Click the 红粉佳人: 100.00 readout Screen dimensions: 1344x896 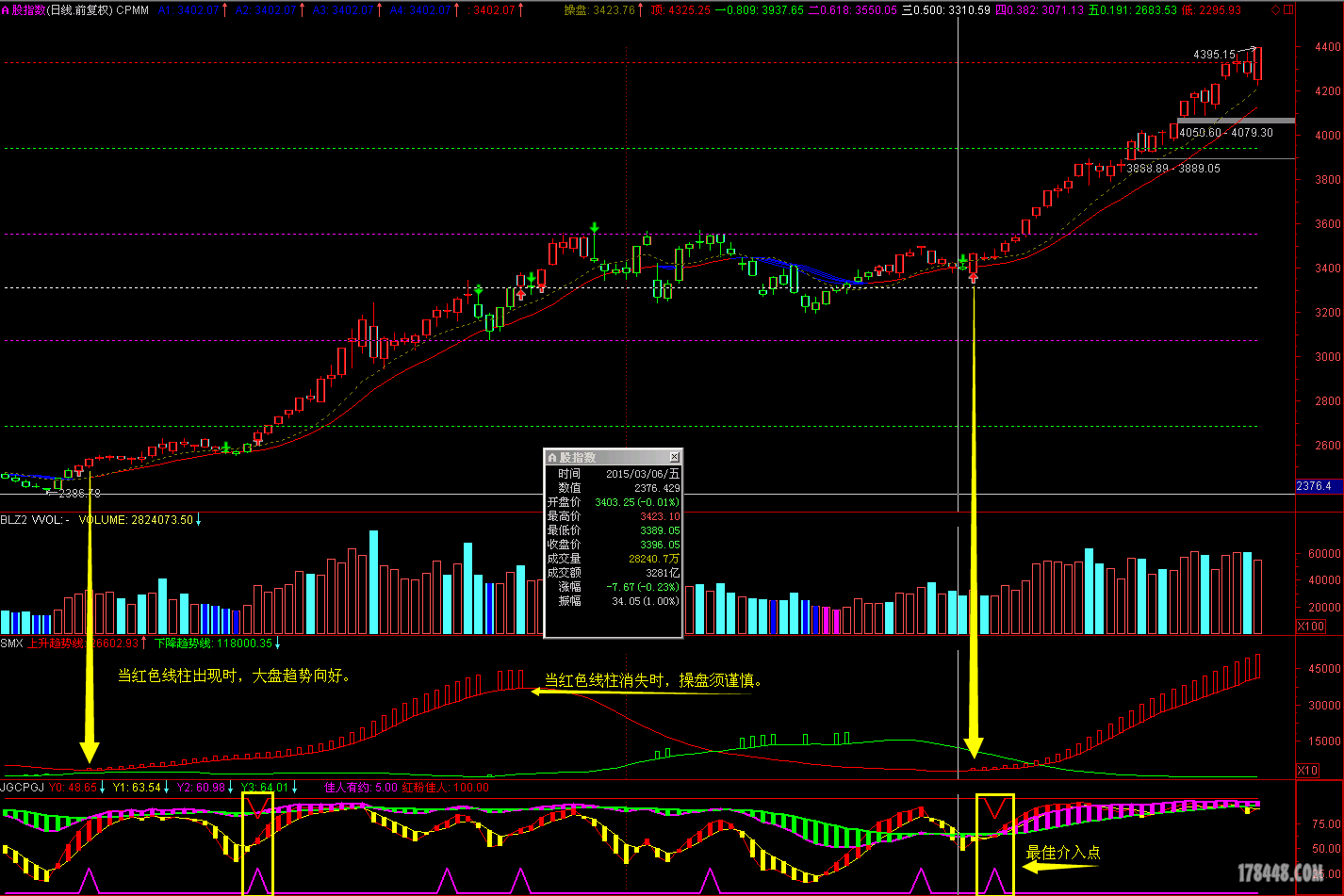click(x=446, y=787)
